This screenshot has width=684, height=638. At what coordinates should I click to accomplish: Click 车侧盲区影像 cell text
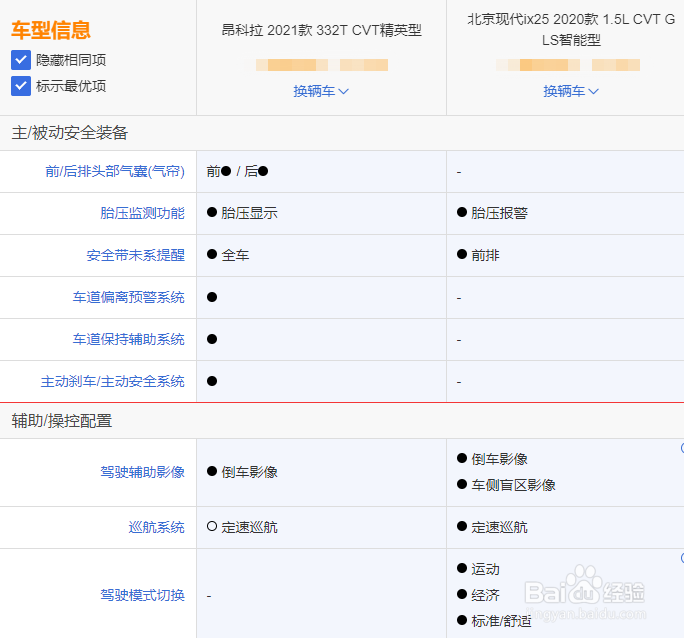point(513,485)
